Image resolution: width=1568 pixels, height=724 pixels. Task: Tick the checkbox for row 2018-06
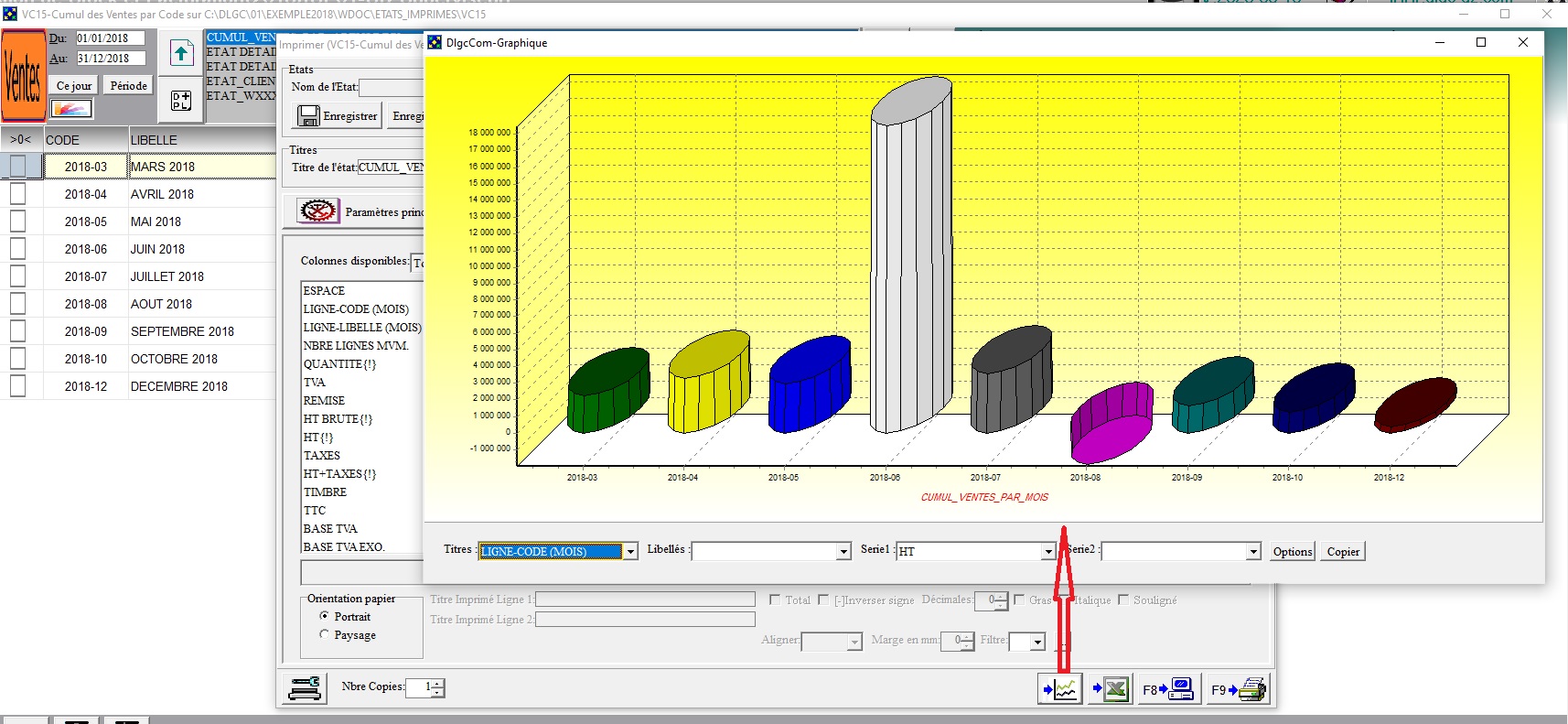click(x=17, y=248)
